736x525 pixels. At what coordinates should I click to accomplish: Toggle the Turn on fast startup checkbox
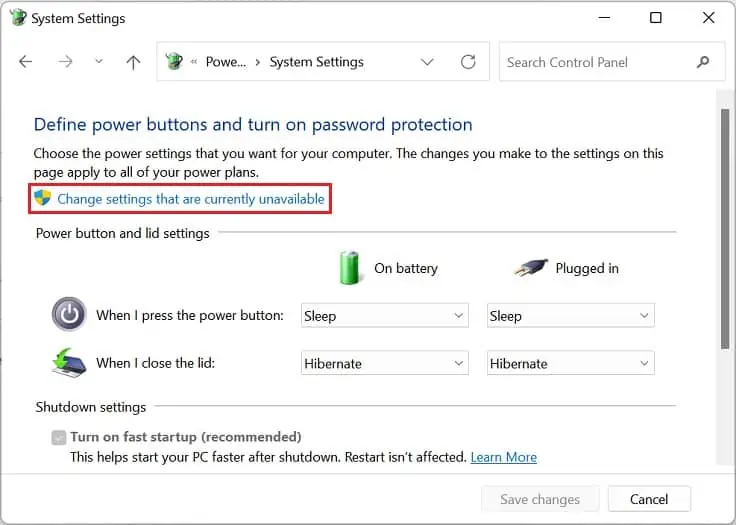click(59, 437)
